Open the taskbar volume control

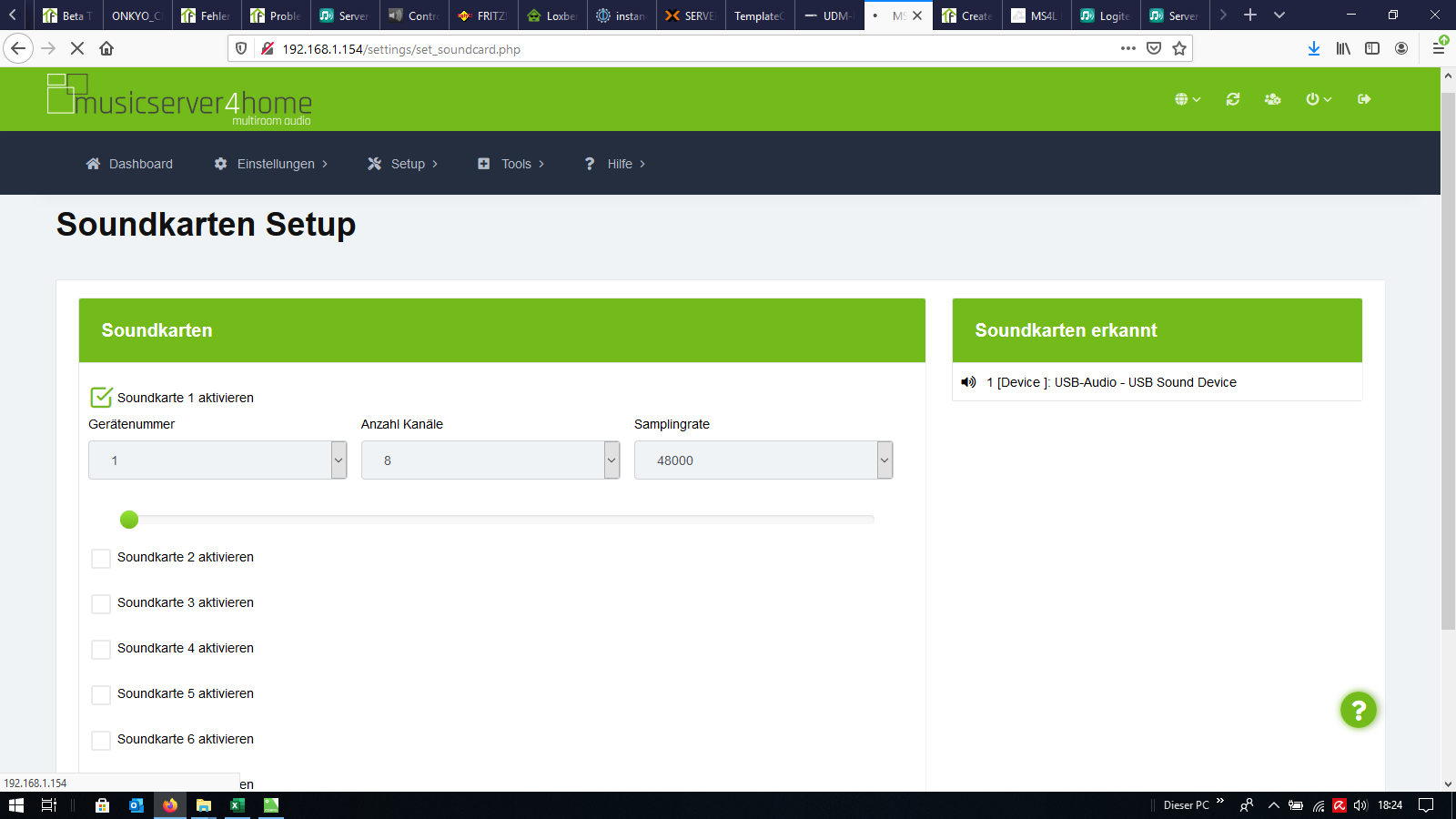(1360, 805)
